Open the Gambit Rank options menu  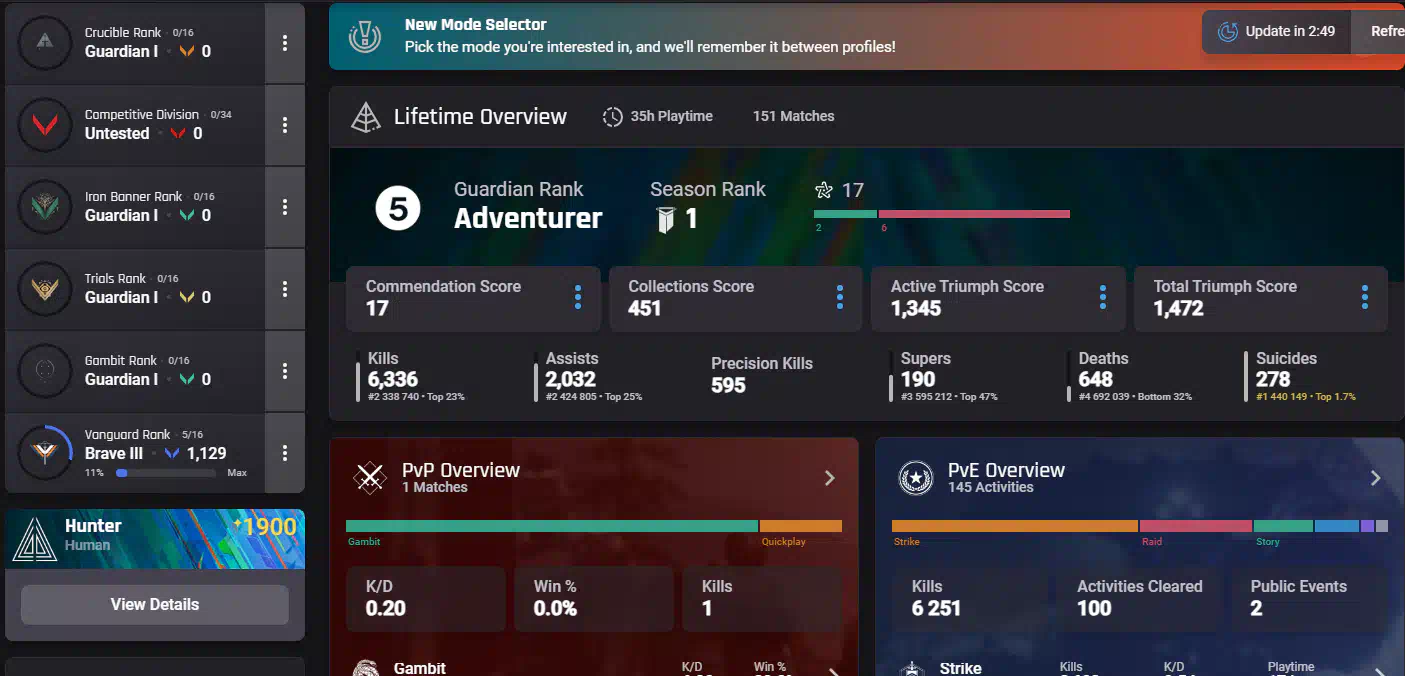[285, 371]
